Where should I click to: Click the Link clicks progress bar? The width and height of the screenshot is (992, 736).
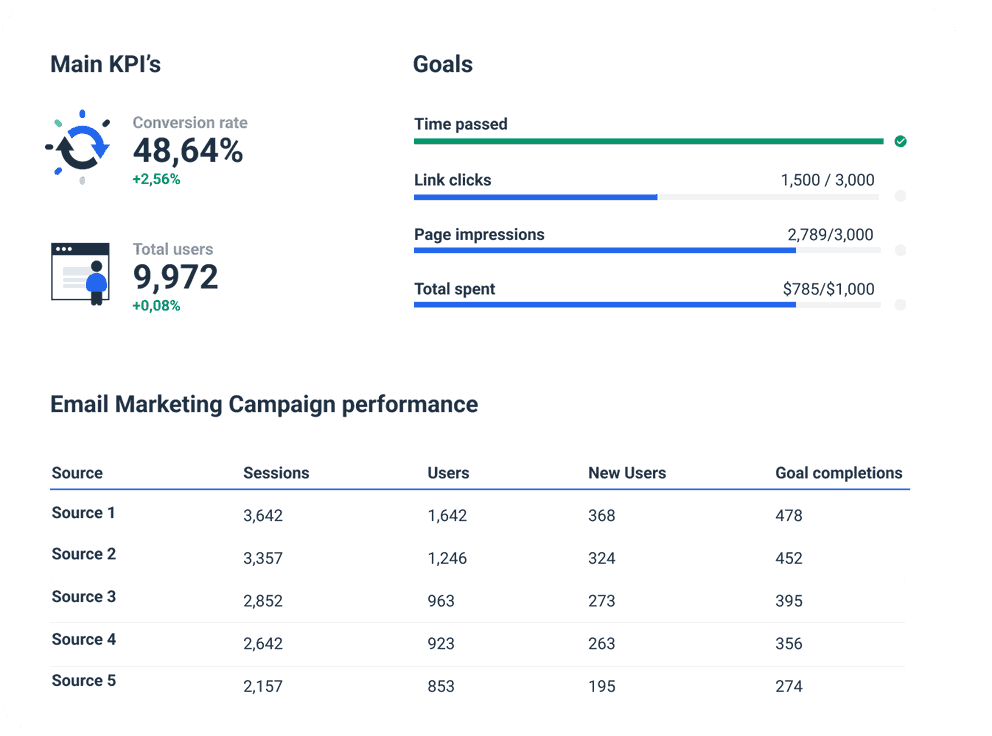pyautogui.click(x=647, y=197)
